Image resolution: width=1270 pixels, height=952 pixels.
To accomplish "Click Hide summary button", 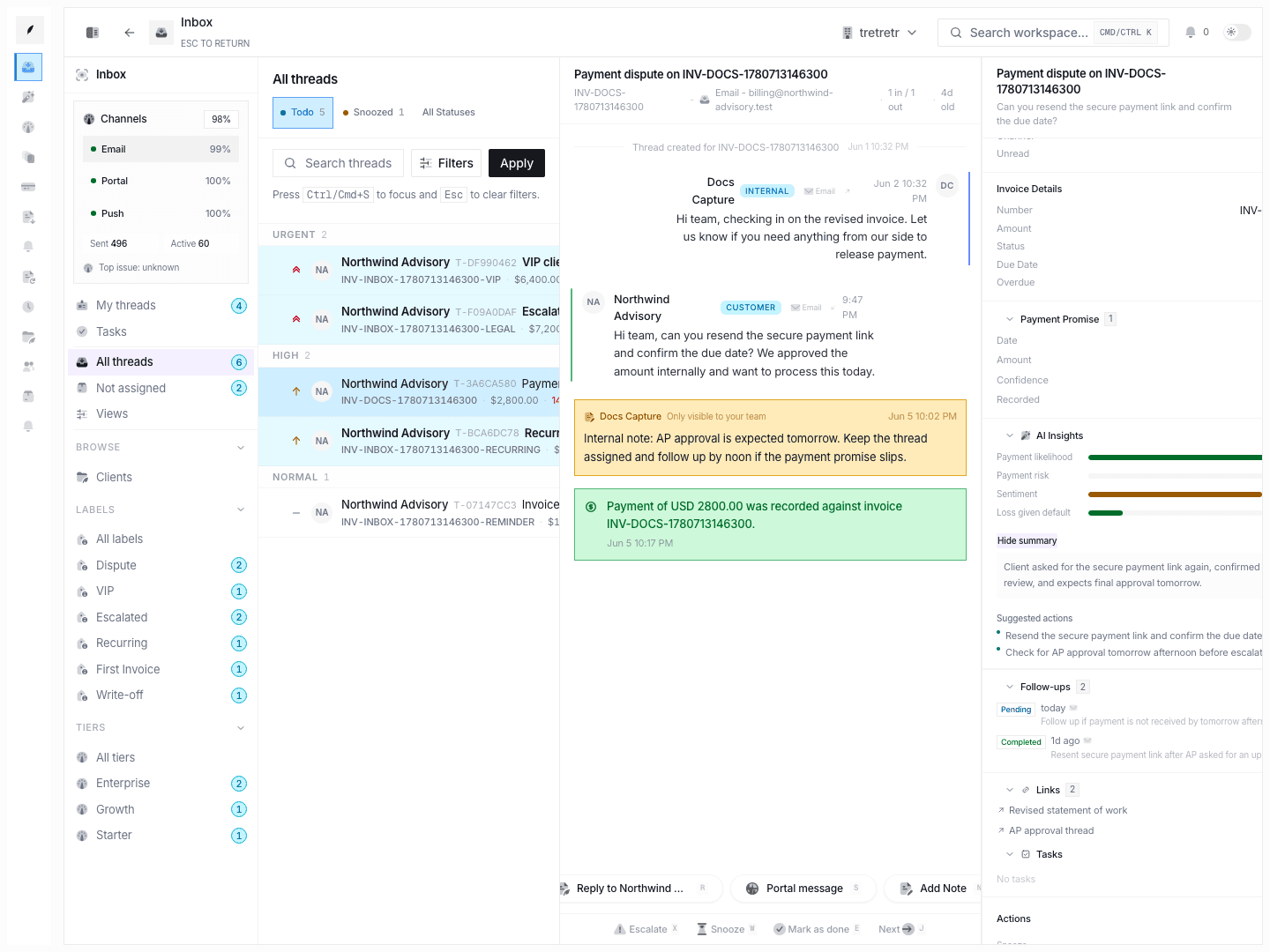I will pos(1027,540).
